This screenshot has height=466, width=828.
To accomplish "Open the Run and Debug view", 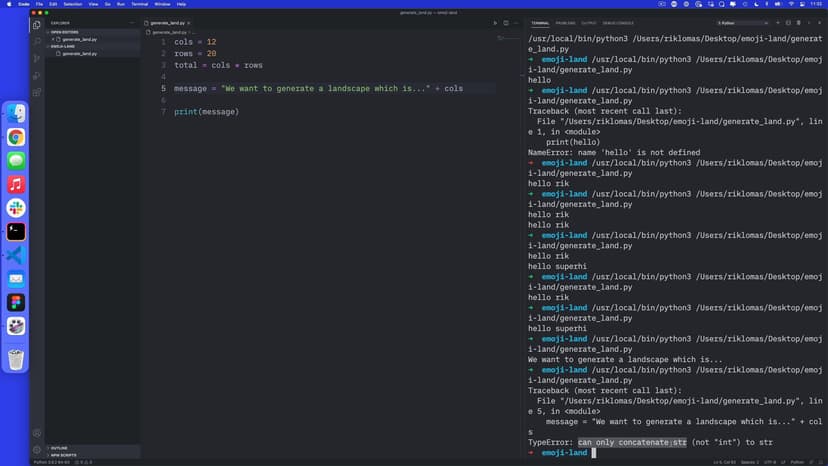I will point(37,75).
